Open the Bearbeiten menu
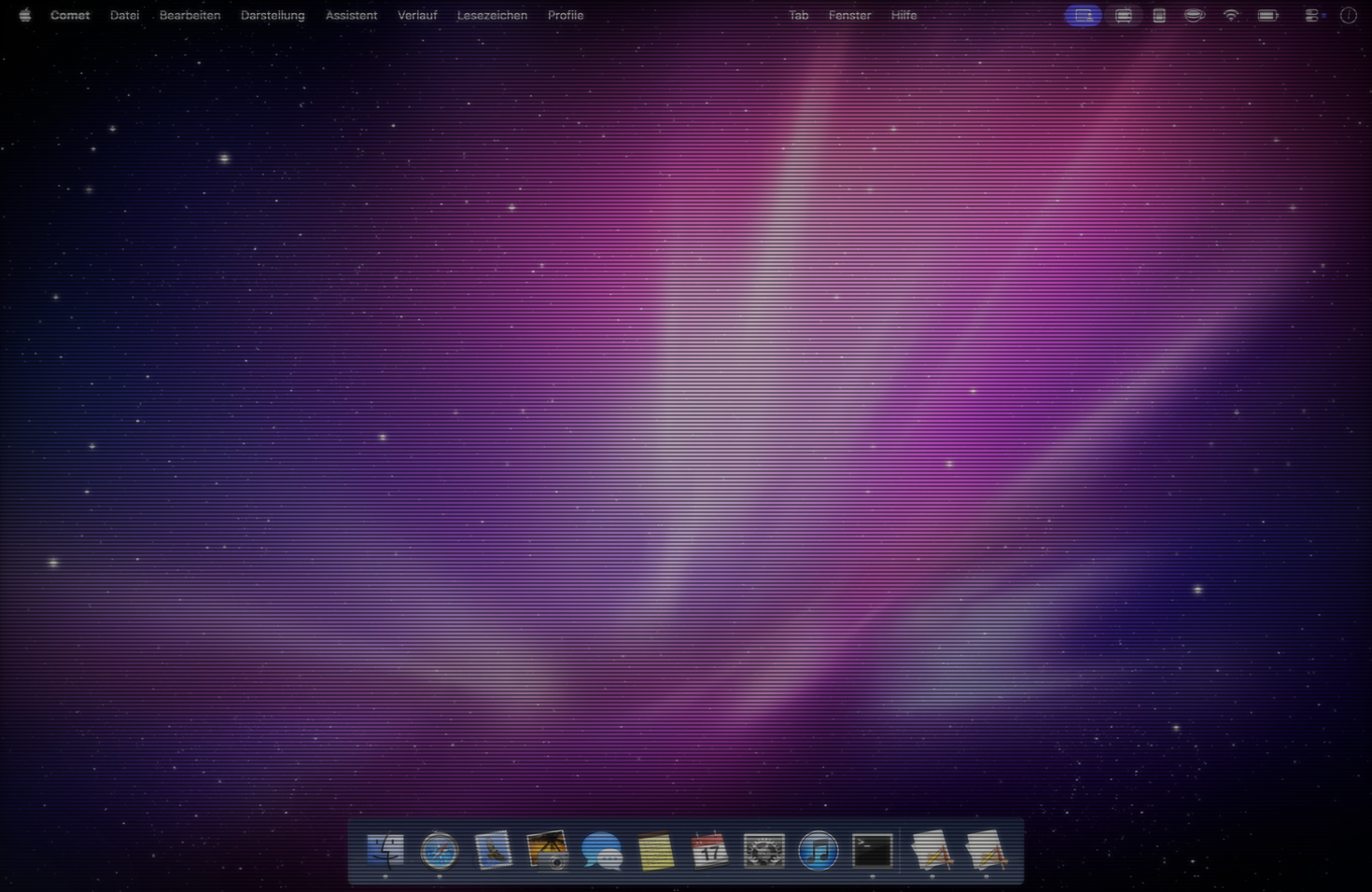 click(x=189, y=15)
